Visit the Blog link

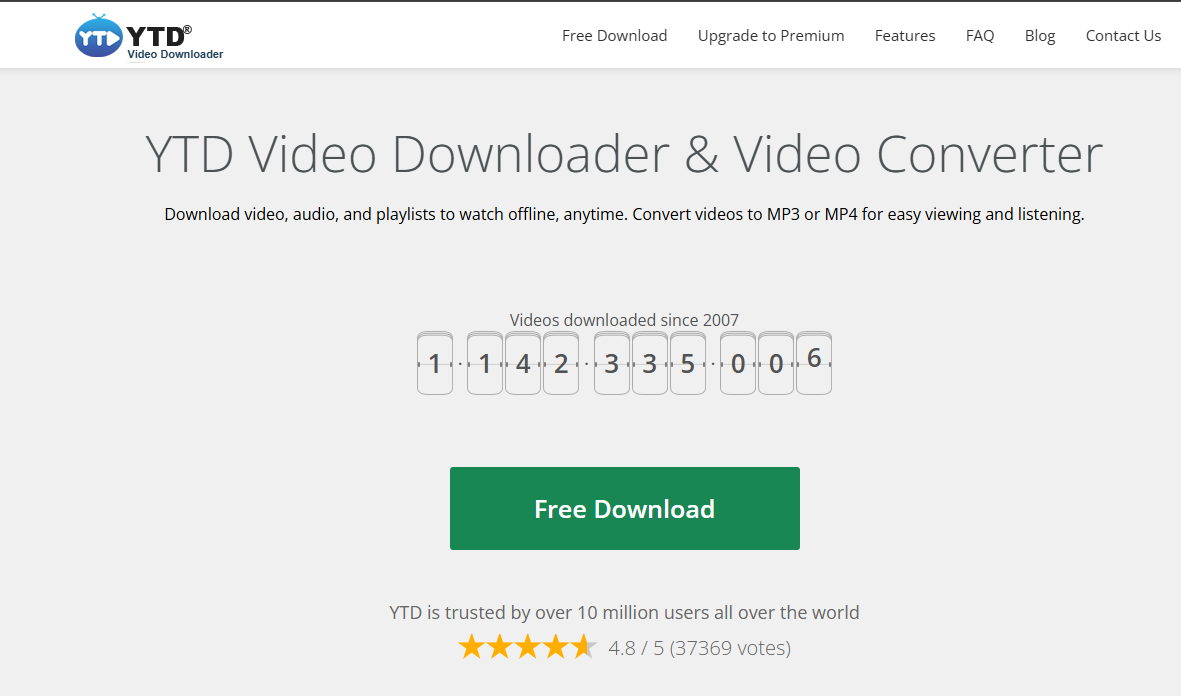1039,35
